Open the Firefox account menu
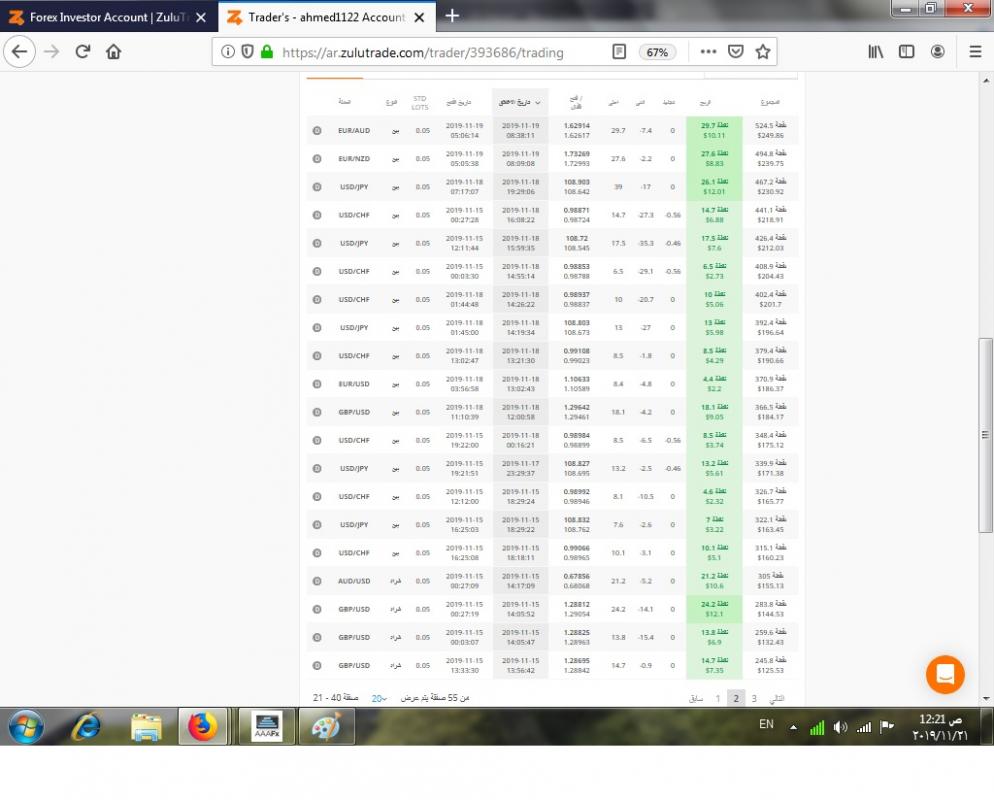Screen dimensions: 994x800 tap(938, 52)
